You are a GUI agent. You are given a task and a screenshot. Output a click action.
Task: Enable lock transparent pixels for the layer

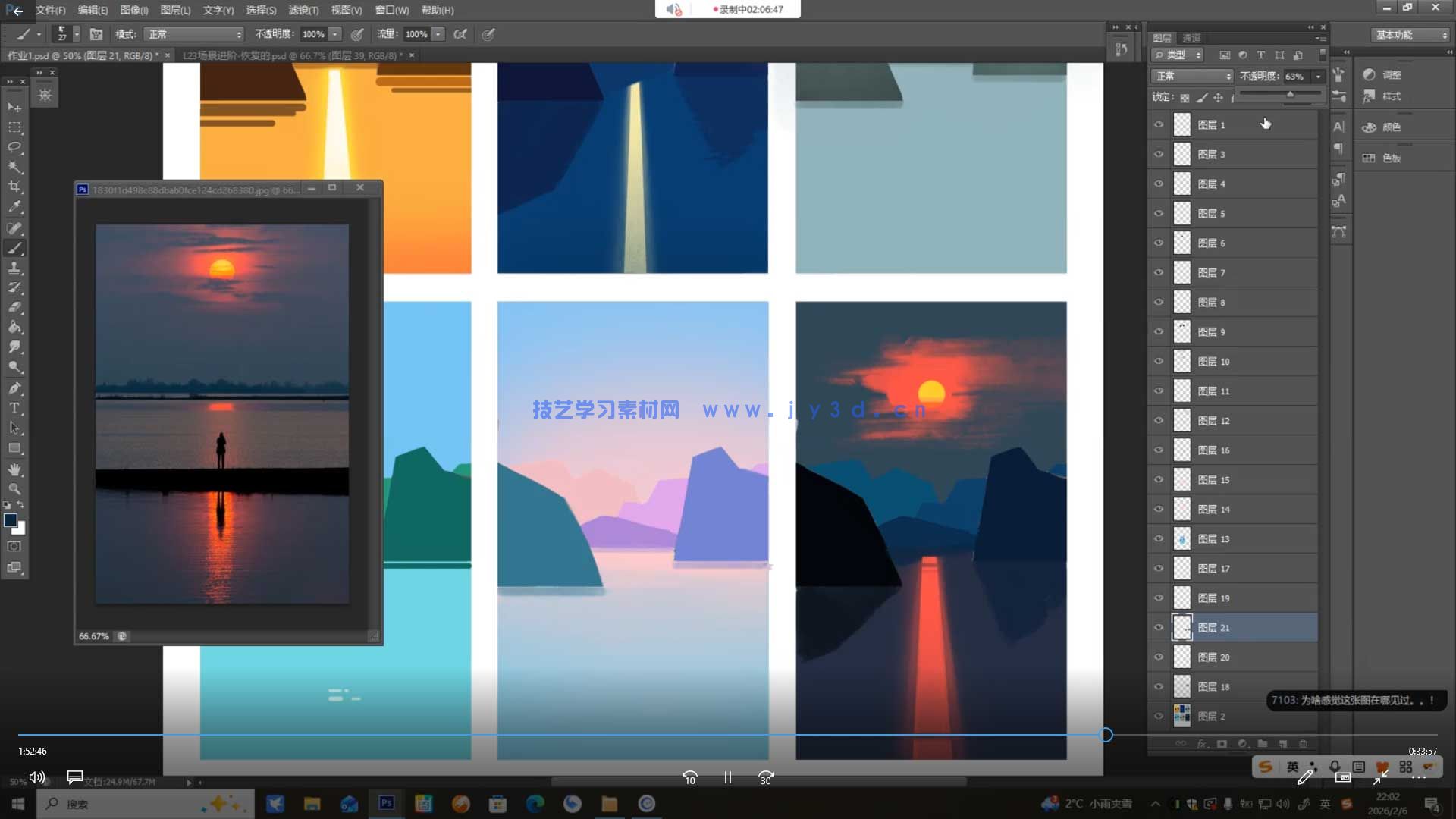coord(1184,97)
